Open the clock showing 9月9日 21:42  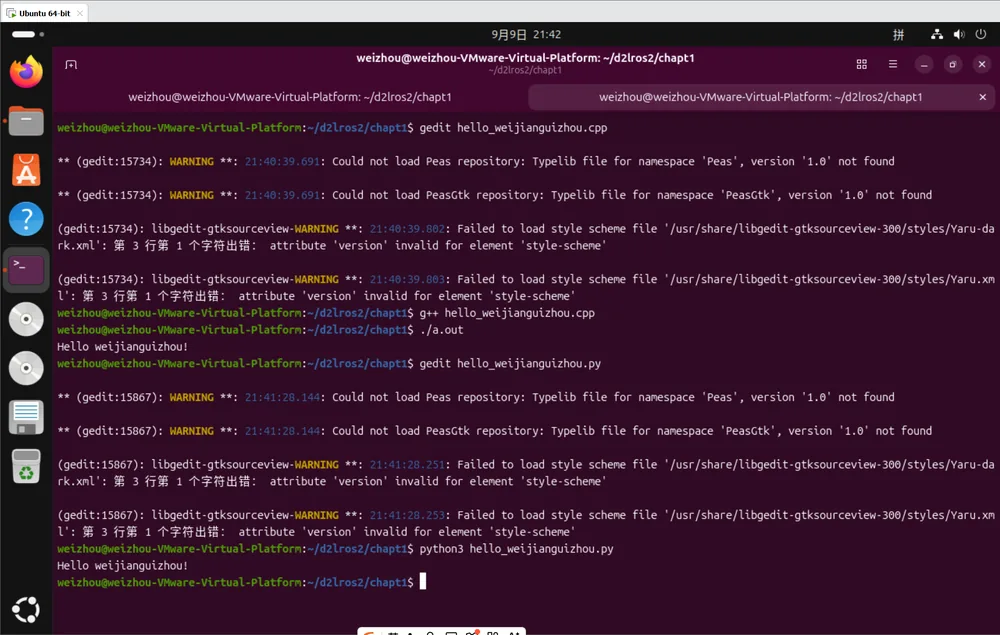tap(526, 34)
